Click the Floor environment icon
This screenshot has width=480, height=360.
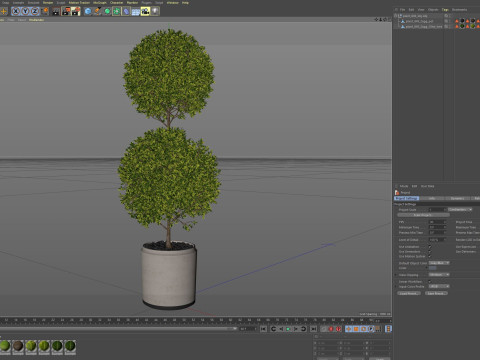136,11
